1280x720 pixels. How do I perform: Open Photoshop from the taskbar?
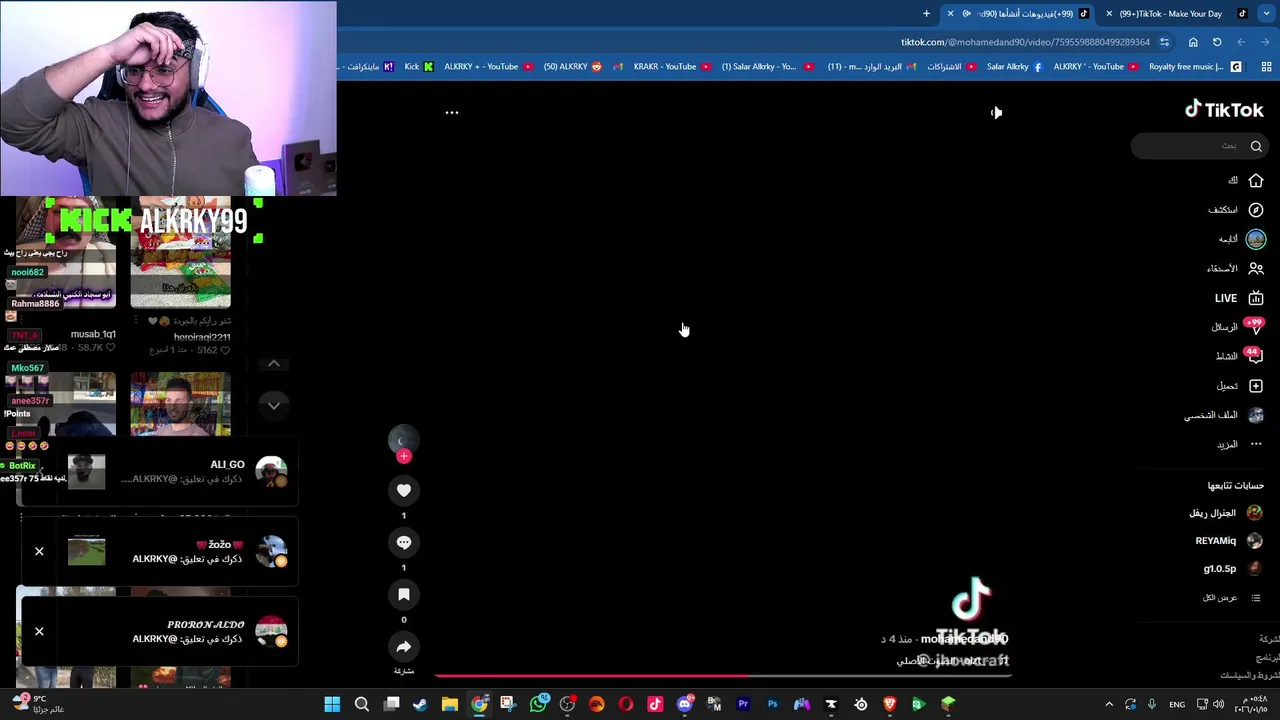[772, 705]
